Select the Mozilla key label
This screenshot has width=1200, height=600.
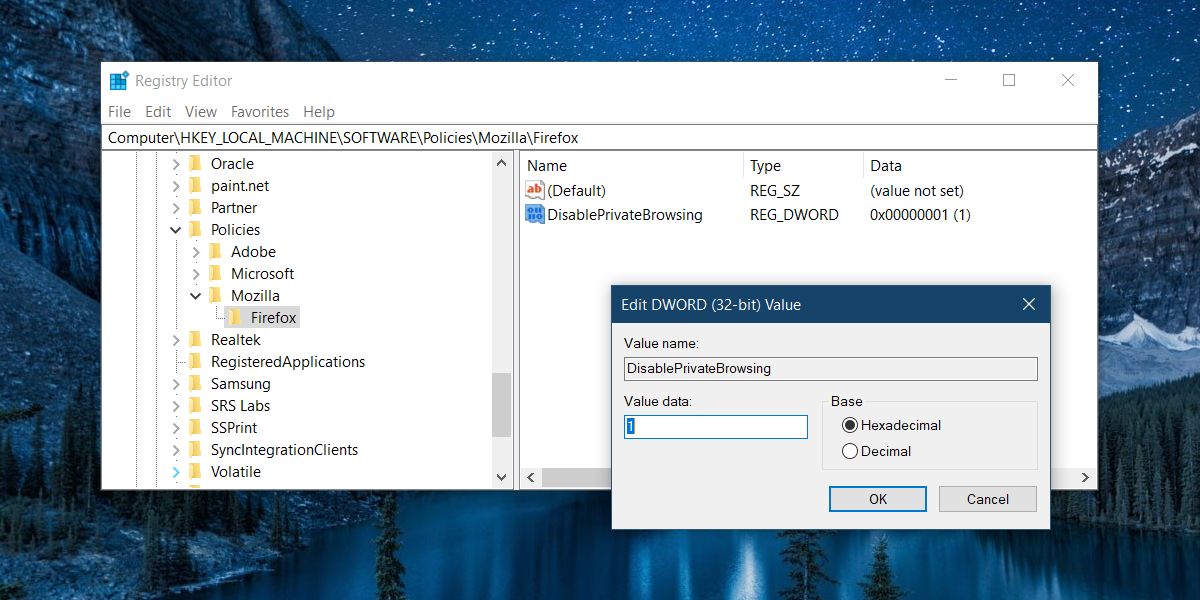click(x=255, y=296)
